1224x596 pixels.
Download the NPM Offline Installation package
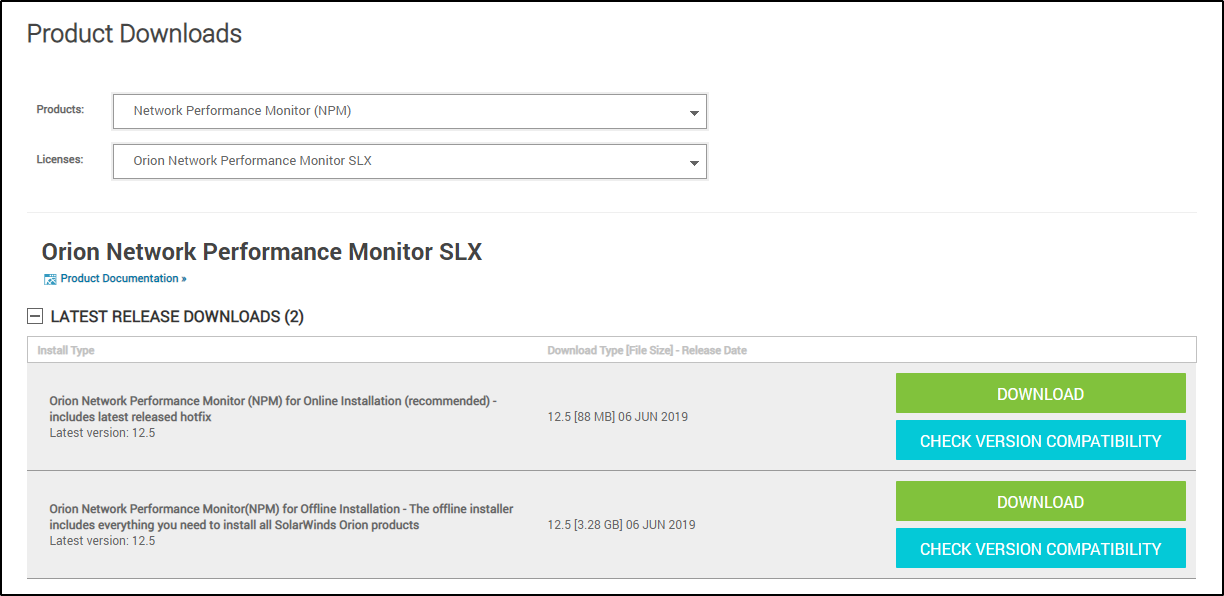[1041, 502]
